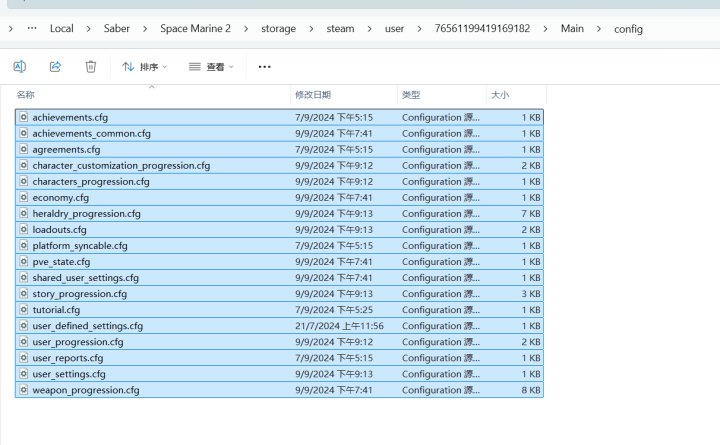This screenshot has height=445, width=720.
Task: Click the file icon beside achievements.cfg
Action: point(23,117)
